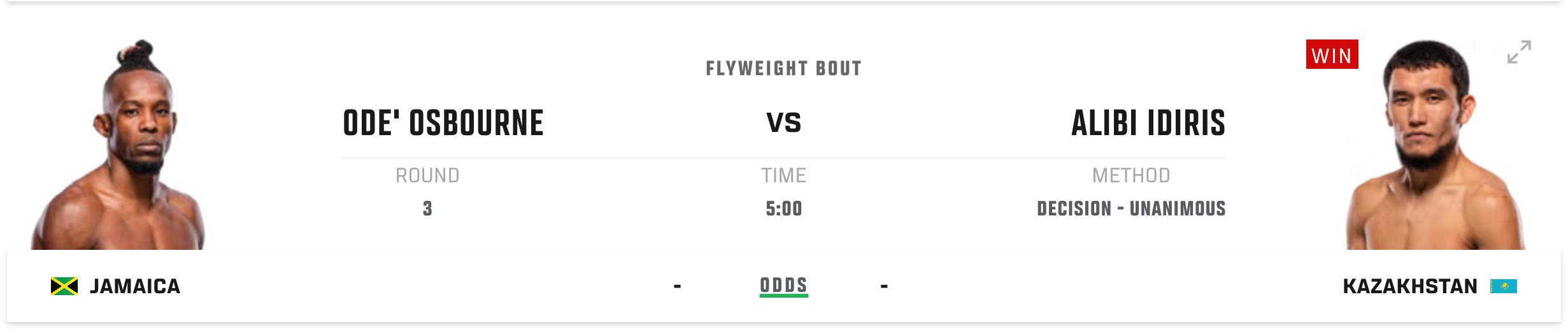
Task: Select the TIME label
Action: click(x=783, y=175)
